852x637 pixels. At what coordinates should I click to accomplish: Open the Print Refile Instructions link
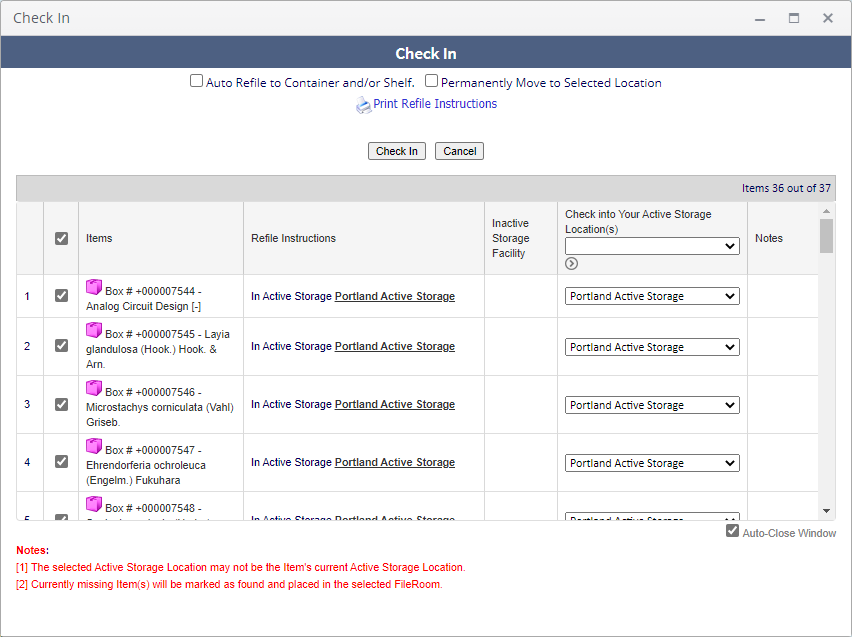point(435,104)
